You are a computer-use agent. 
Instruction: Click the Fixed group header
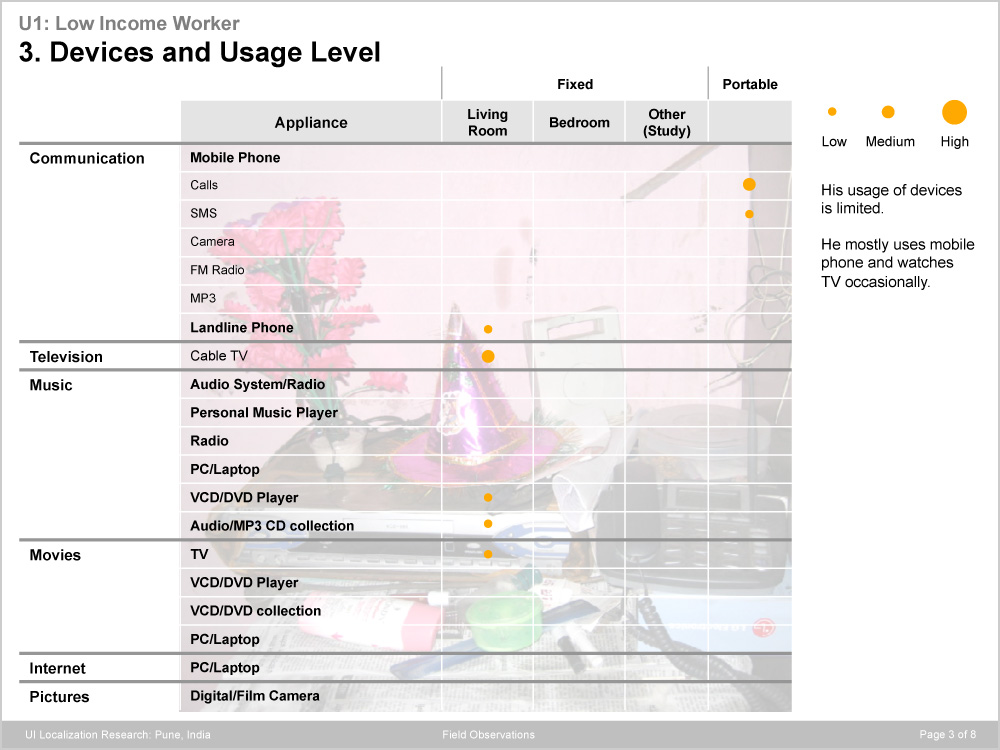click(x=575, y=84)
